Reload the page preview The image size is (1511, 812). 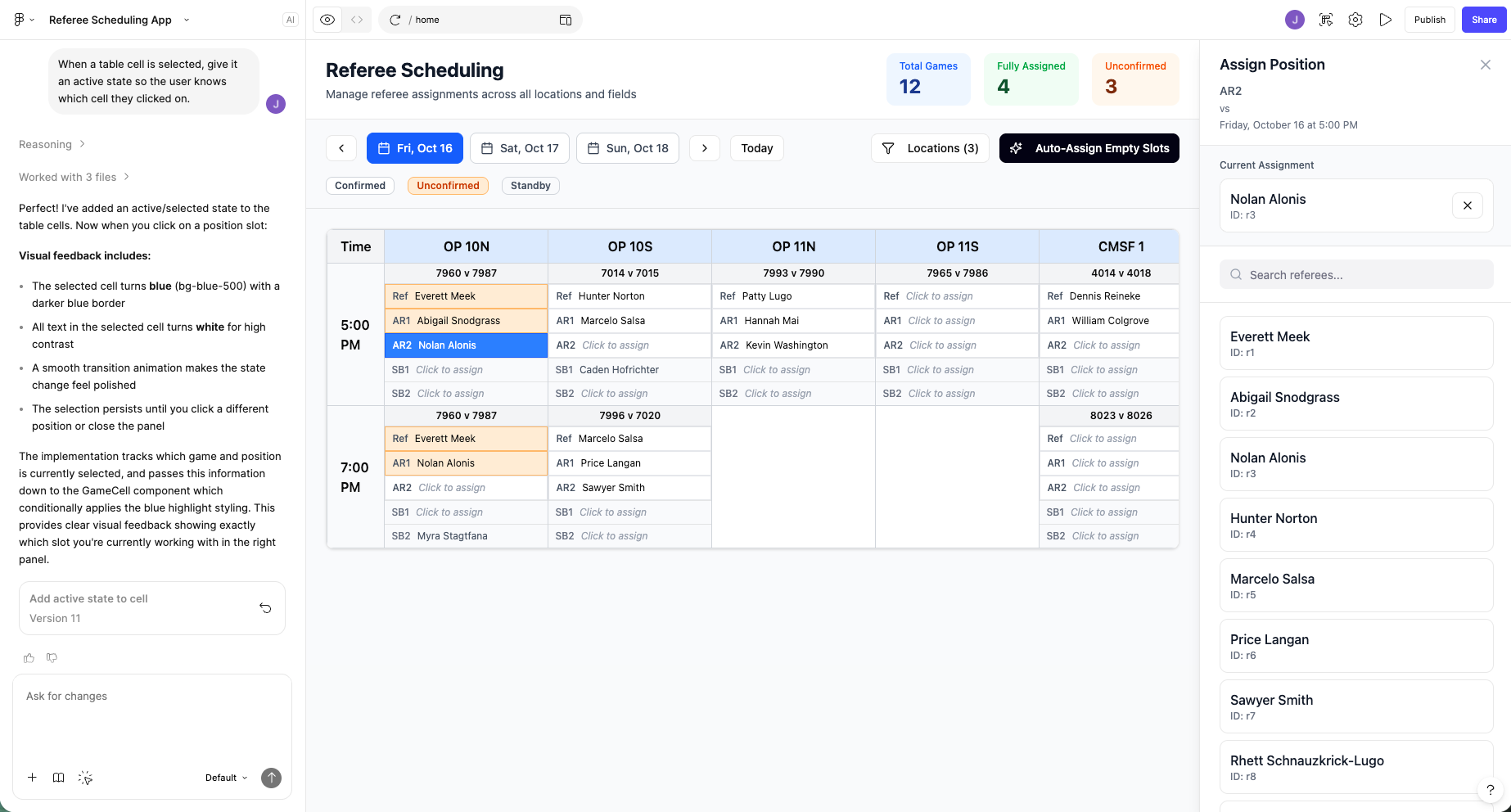click(395, 20)
